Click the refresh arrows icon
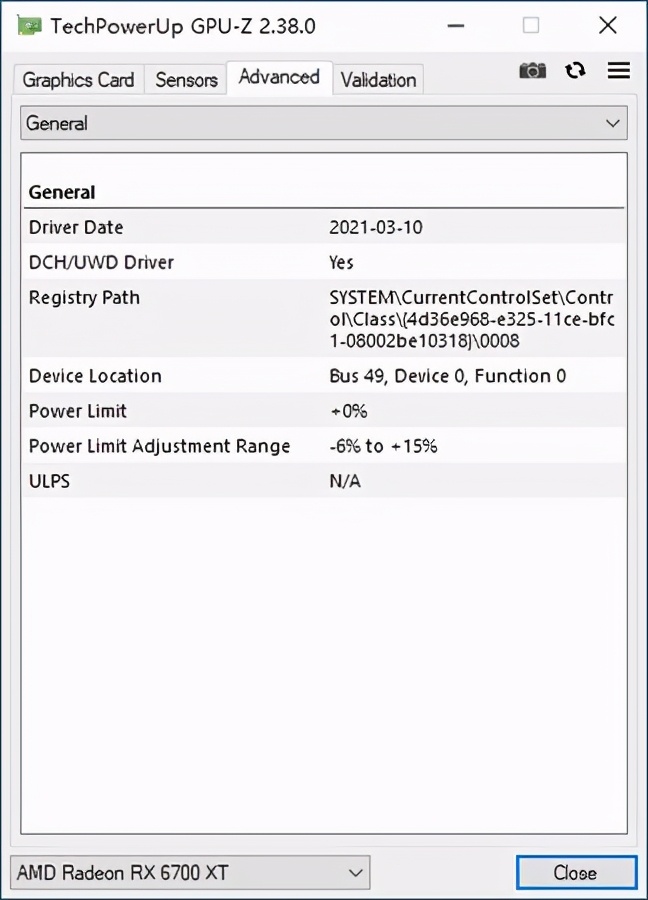 [575, 71]
